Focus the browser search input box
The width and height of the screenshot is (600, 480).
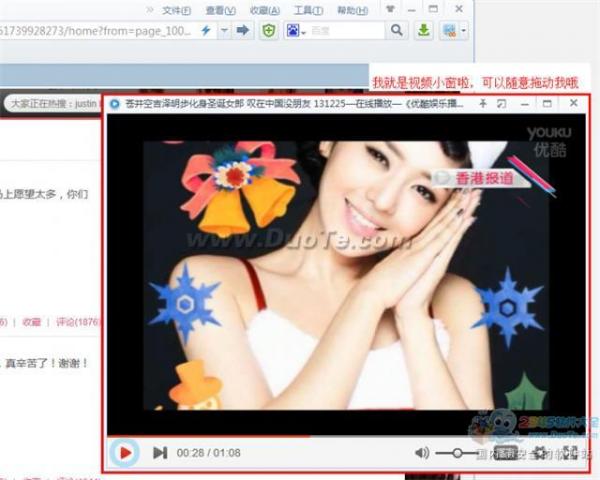pyautogui.click(x=346, y=30)
